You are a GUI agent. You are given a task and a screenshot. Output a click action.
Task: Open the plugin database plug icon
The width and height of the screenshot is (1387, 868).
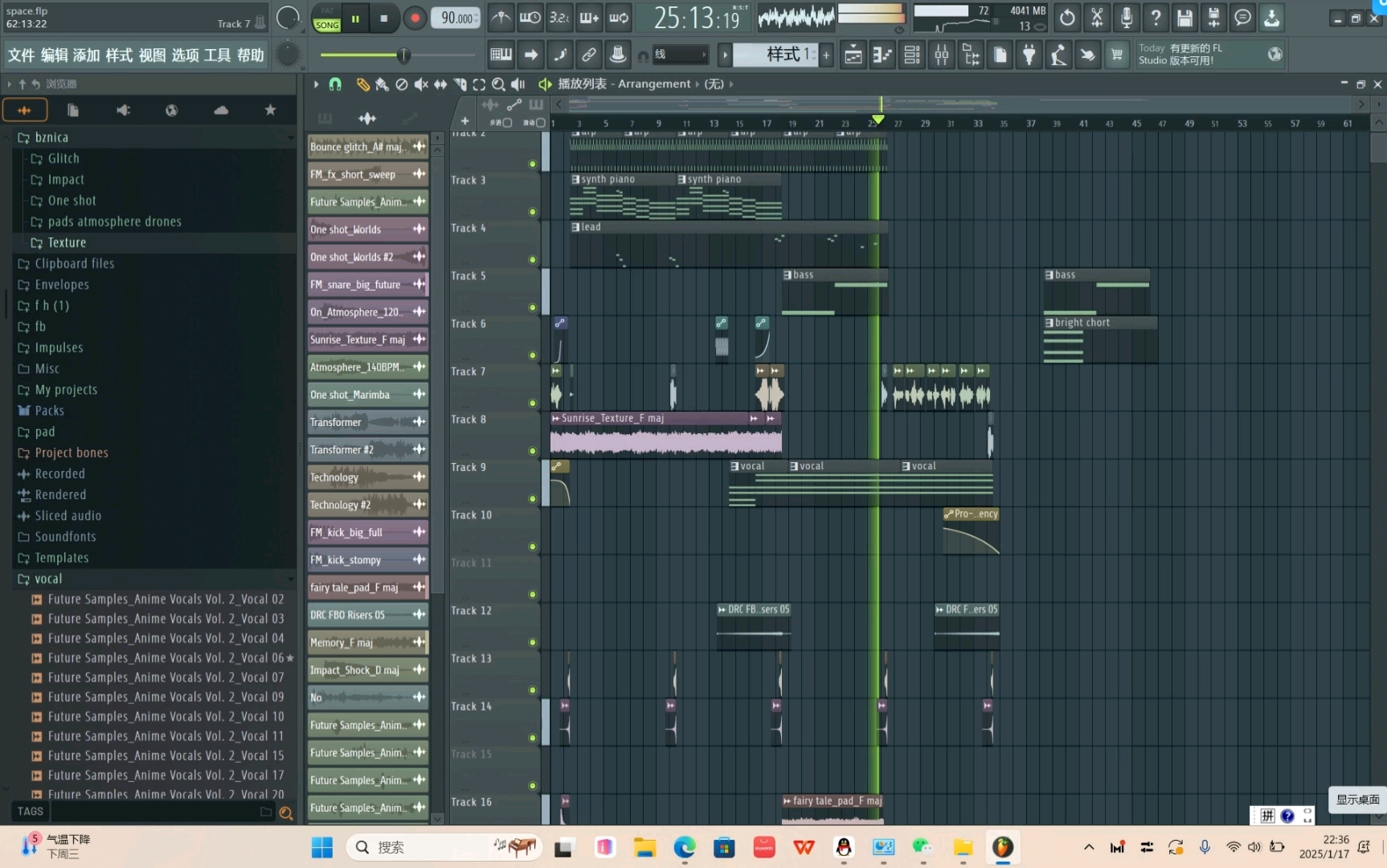point(1029,55)
